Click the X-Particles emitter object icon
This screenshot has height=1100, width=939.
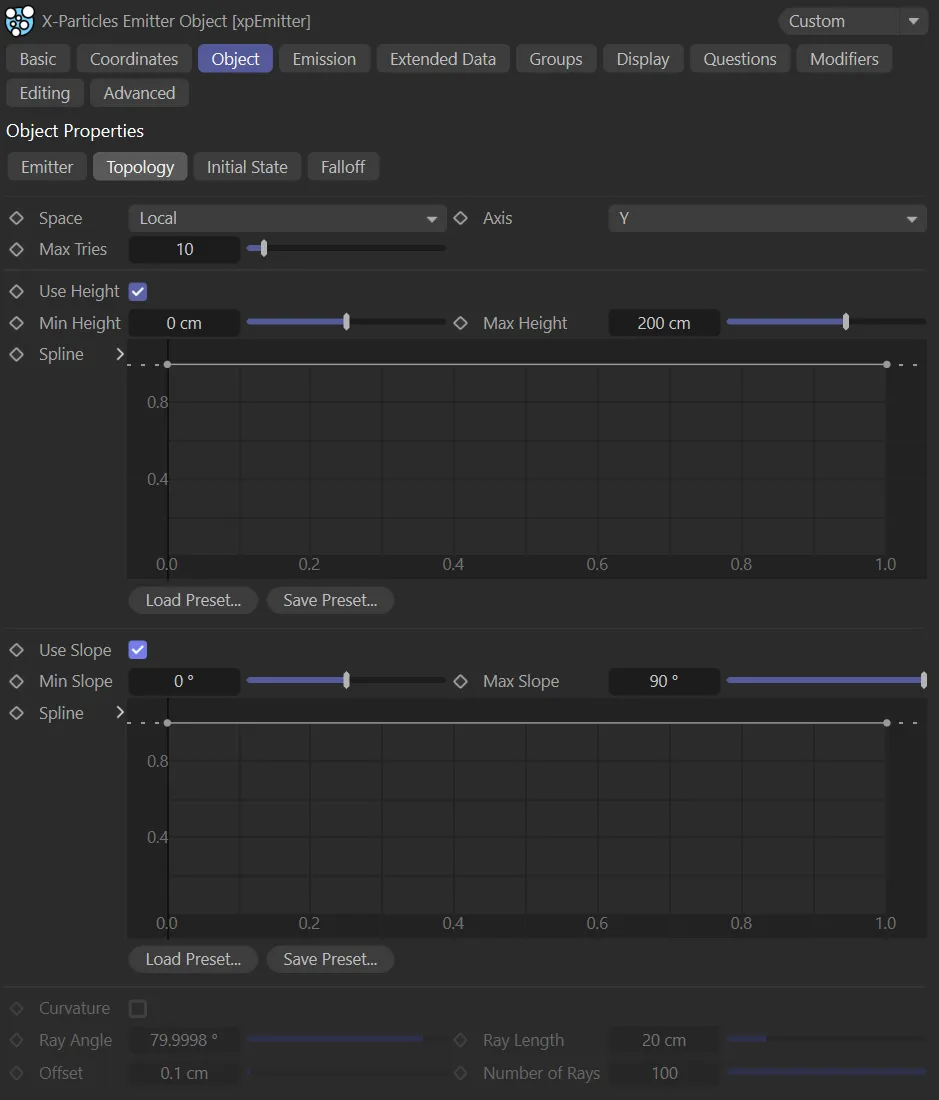click(19, 21)
